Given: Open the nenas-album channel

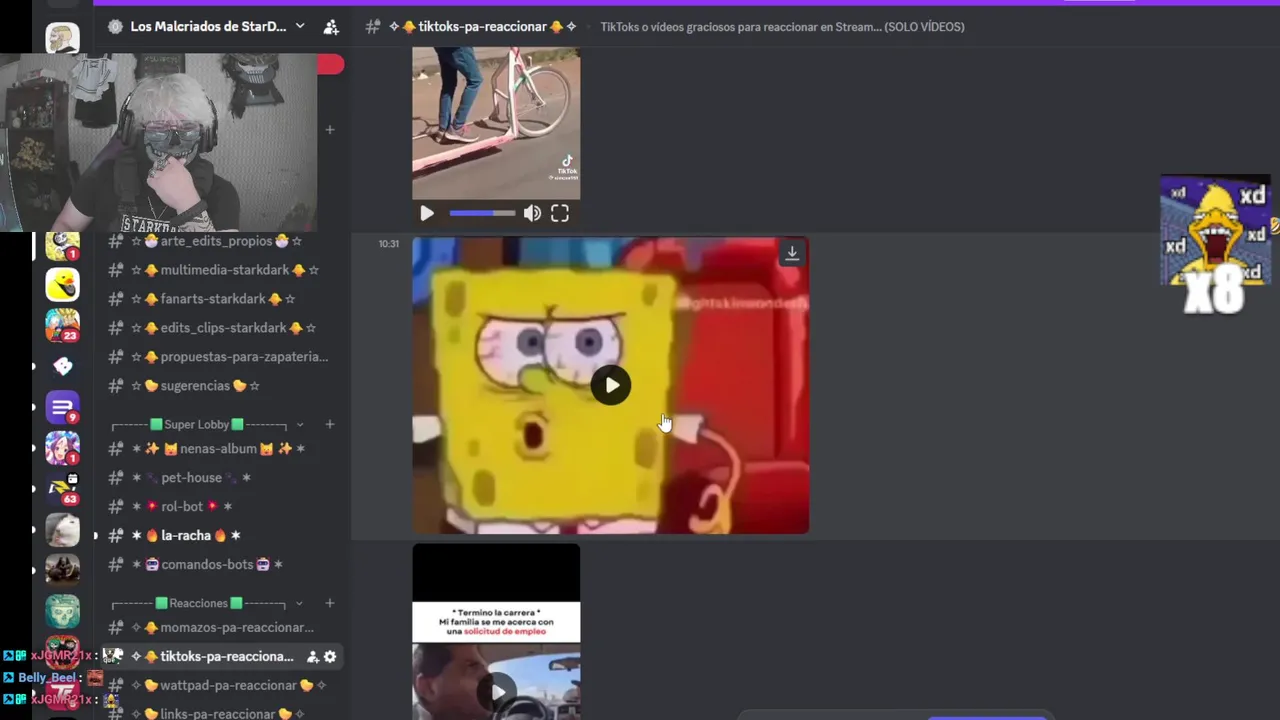Looking at the screenshot, I should [x=218, y=449].
